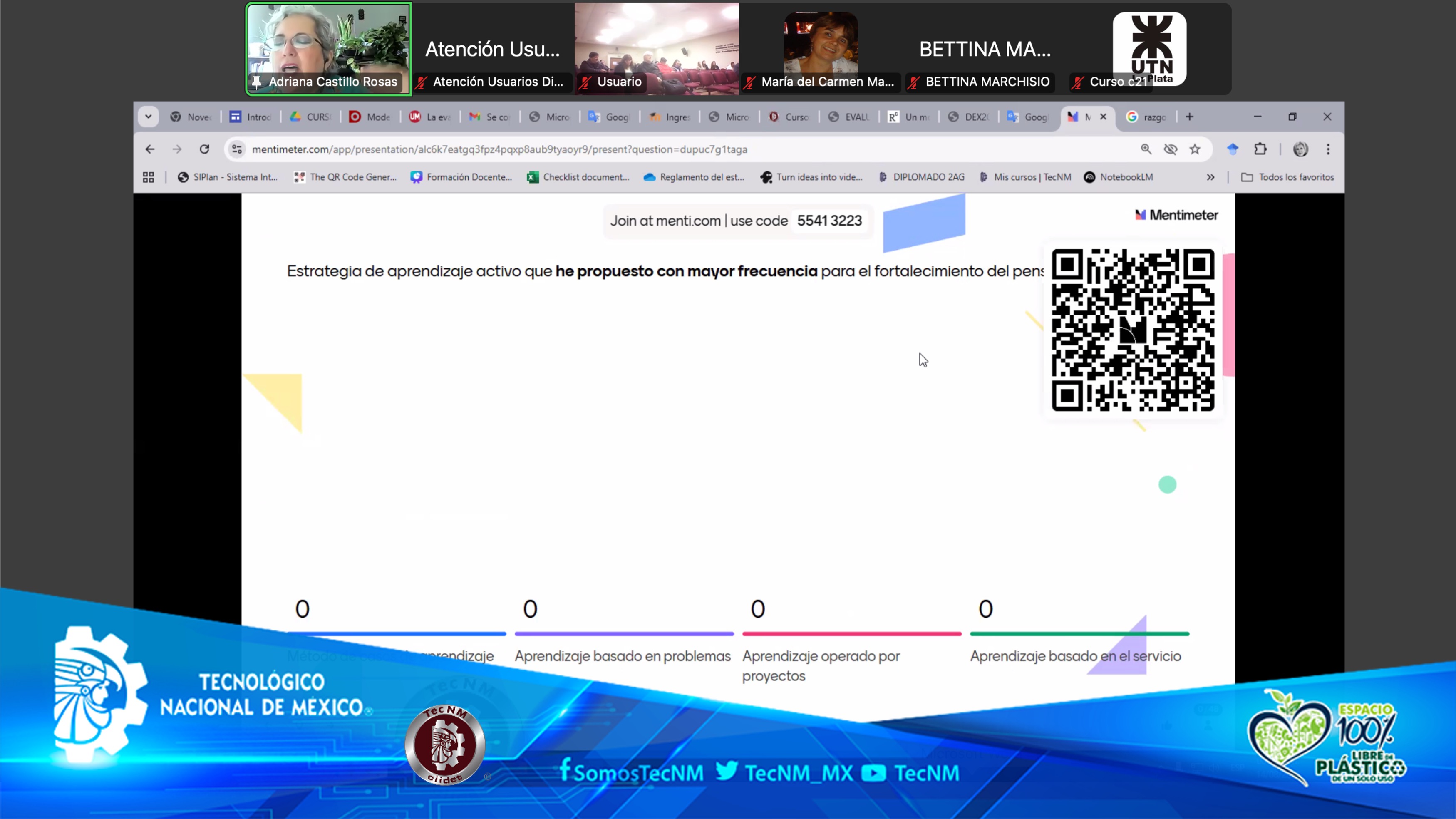Open the Chrome extensions puzzle icon
This screenshot has height=819, width=1456.
pyautogui.click(x=1260, y=149)
